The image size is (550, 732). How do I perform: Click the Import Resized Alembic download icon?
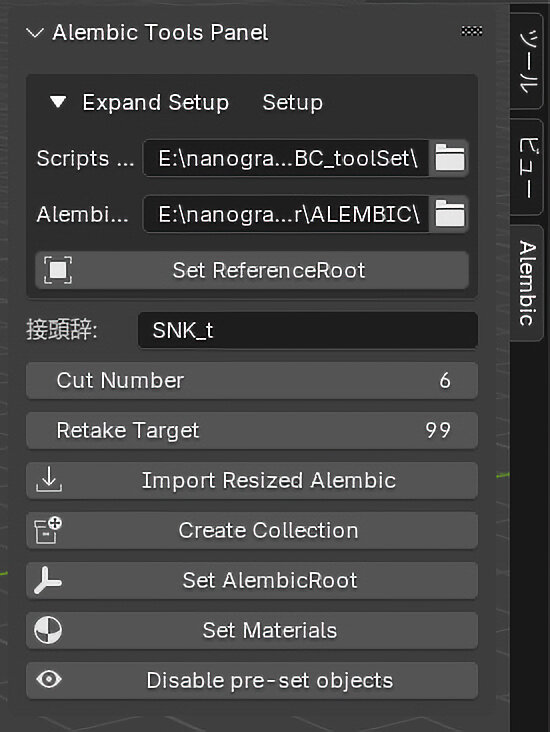49,480
